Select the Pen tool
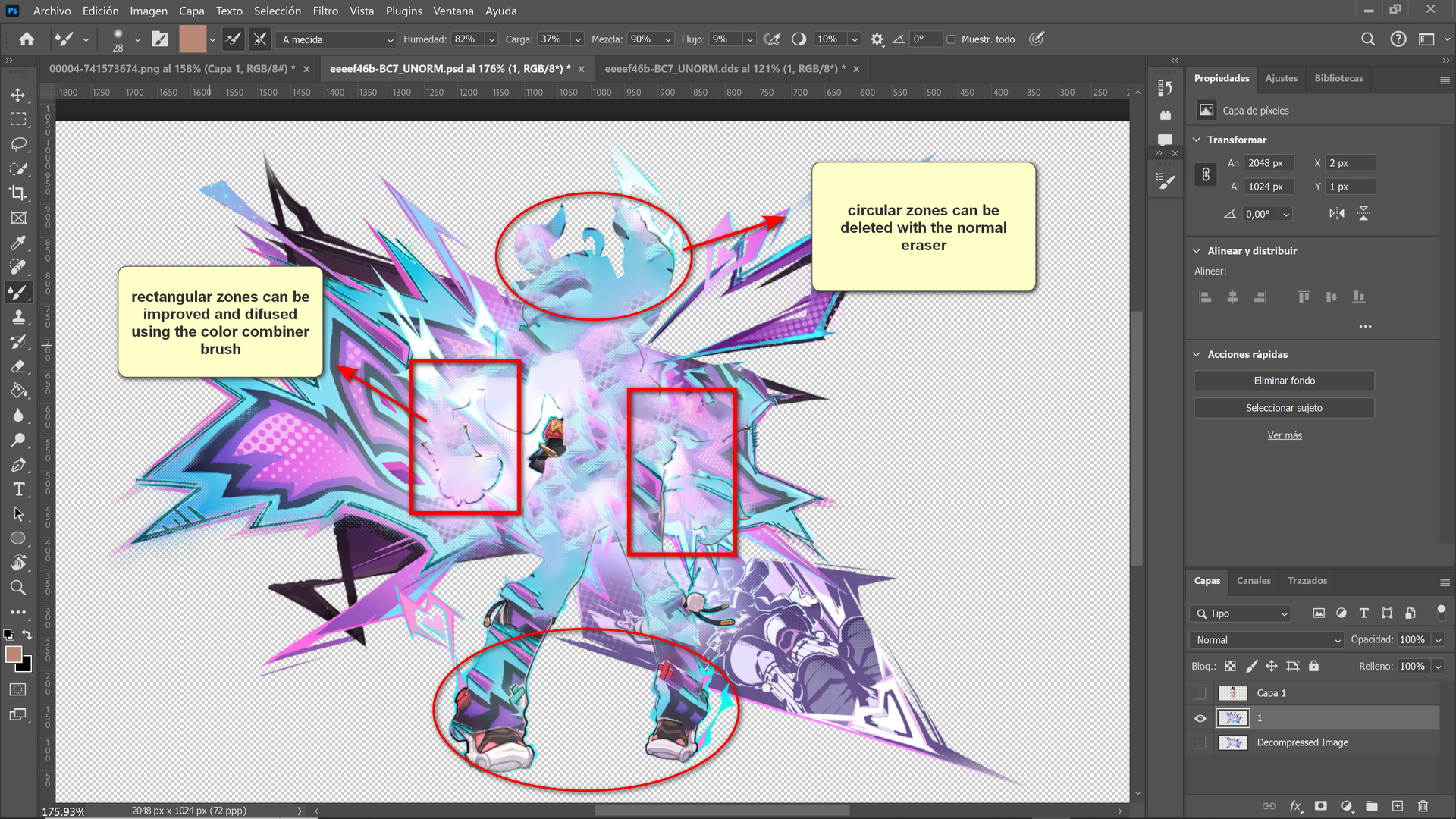 (x=18, y=465)
